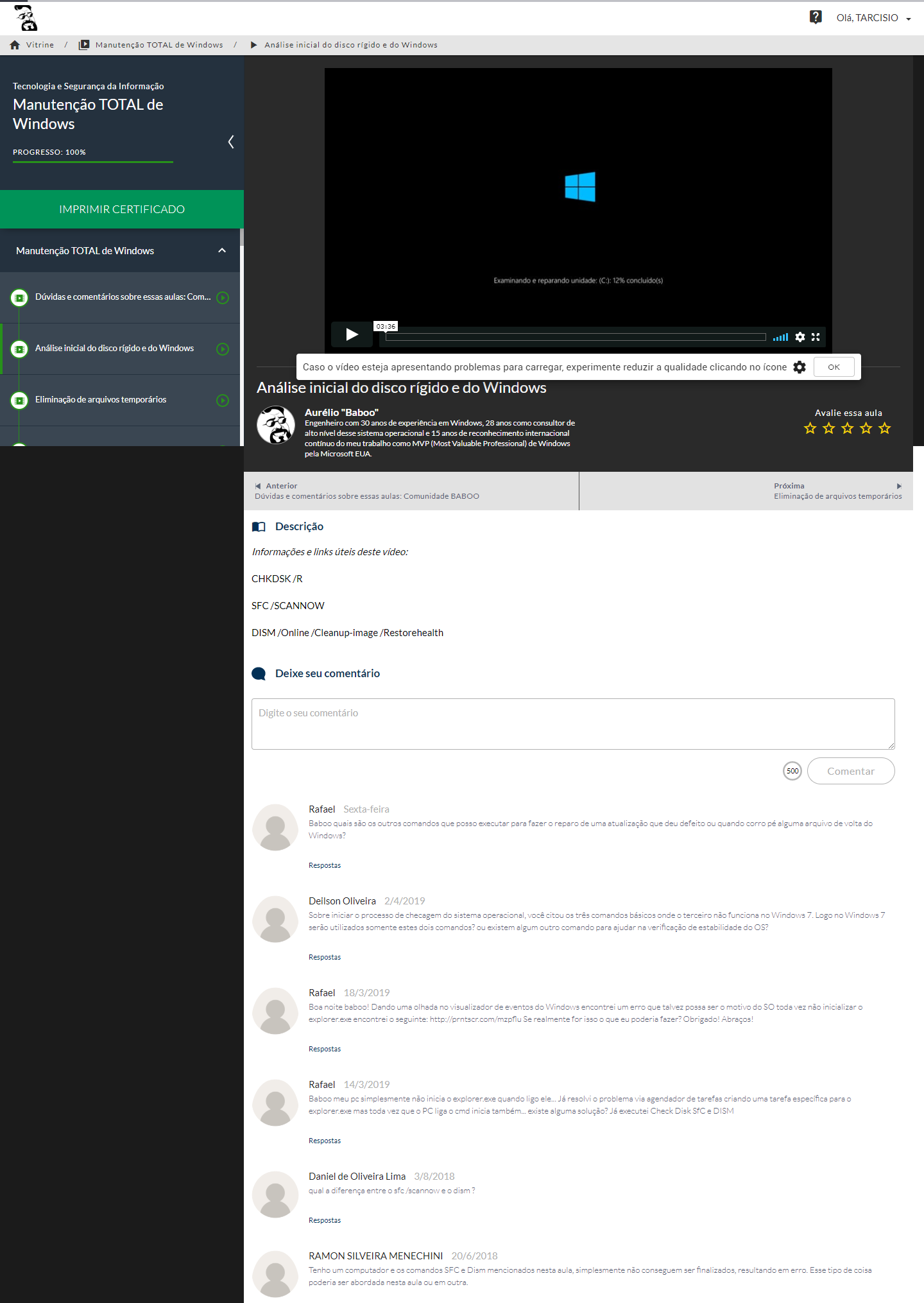
Task: Dismiss the video quality notice with OK
Action: pos(834,367)
